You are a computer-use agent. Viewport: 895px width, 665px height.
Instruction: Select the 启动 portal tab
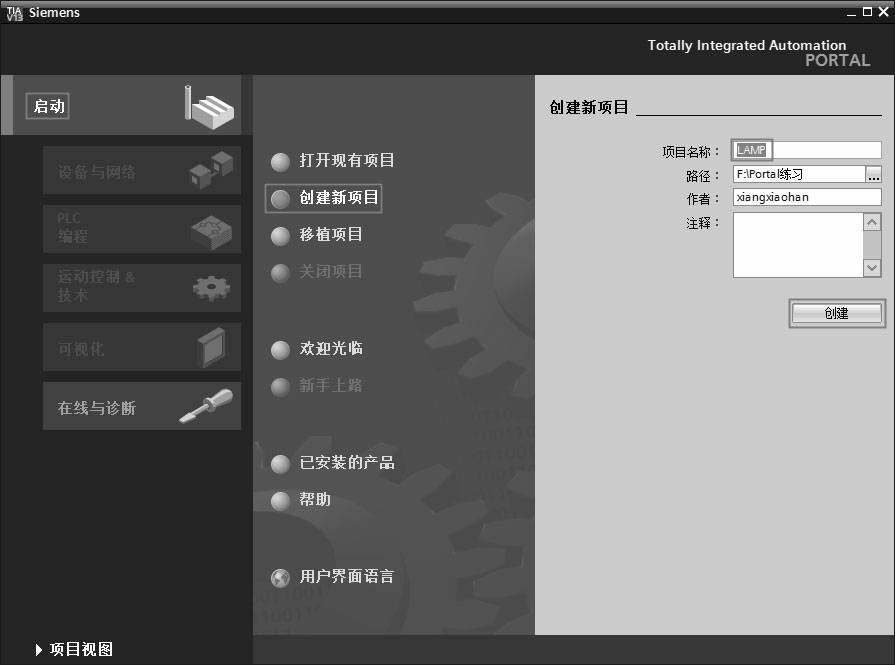(49, 106)
